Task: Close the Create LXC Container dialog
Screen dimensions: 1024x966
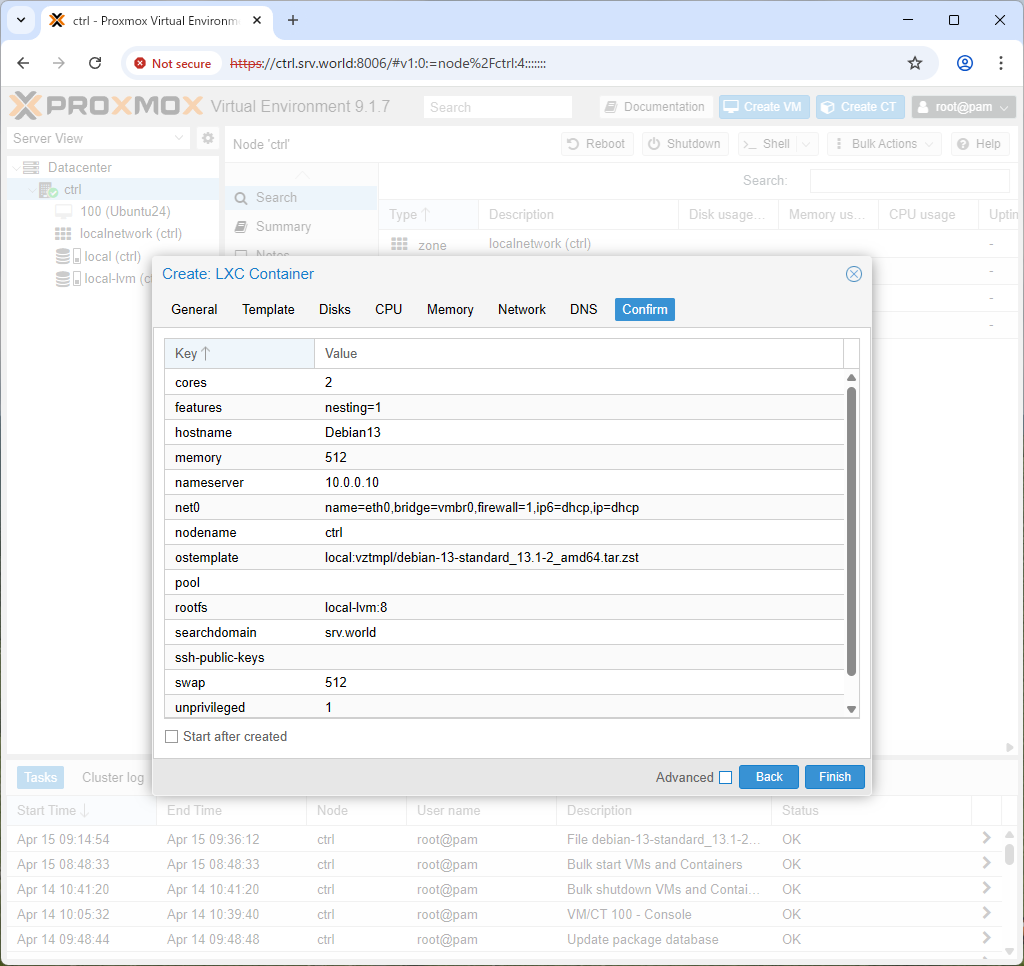Action: pyautogui.click(x=854, y=274)
